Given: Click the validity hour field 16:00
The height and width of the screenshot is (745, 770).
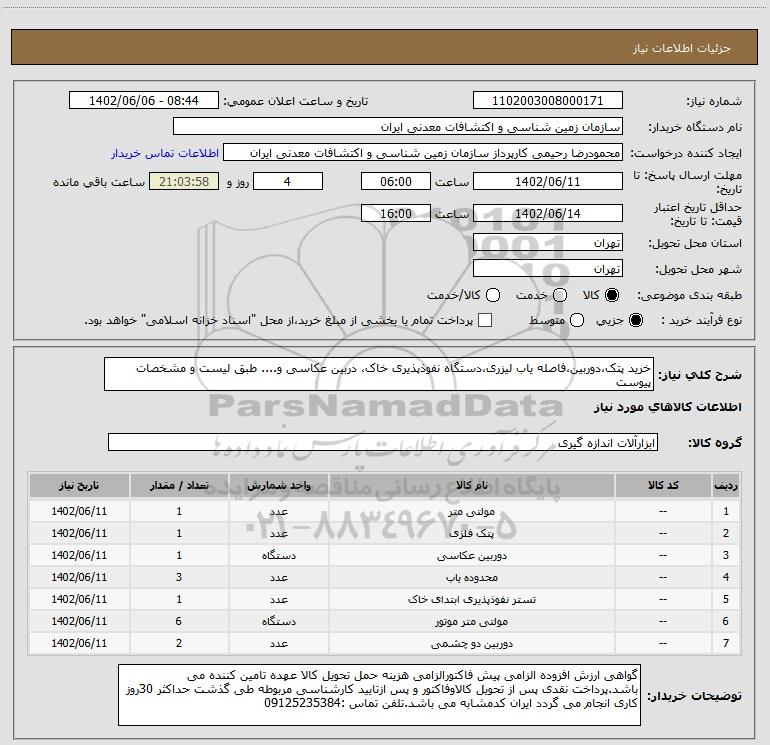Looking at the screenshot, I should point(396,213).
